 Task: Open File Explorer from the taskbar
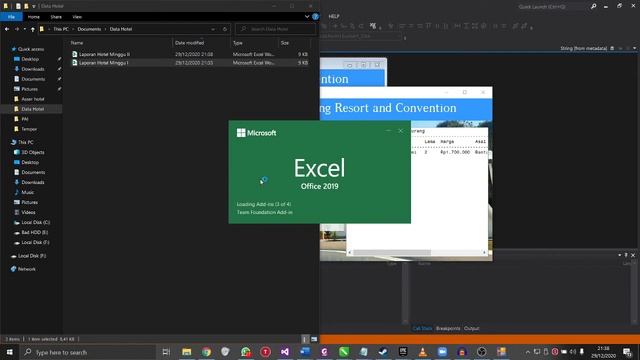point(187,352)
